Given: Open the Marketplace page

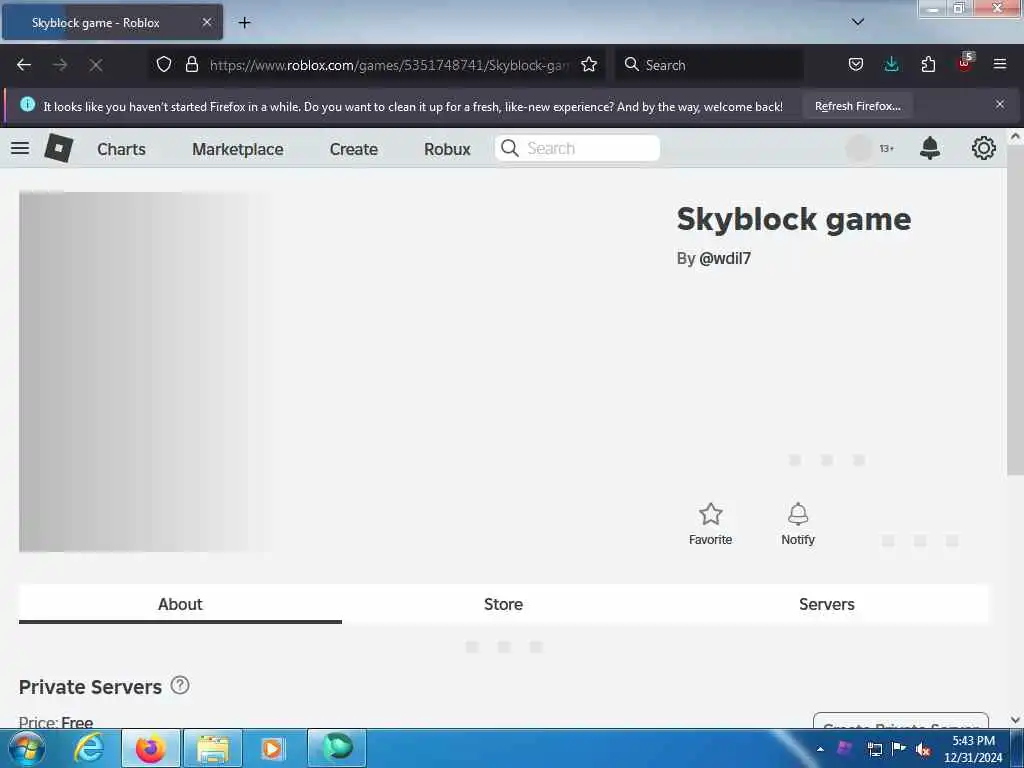Looking at the screenshot, I should pos(238,149).
